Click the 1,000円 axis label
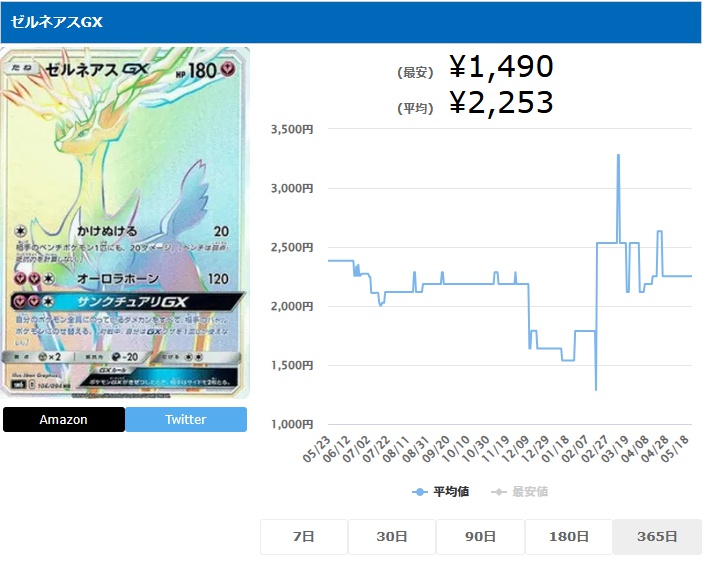703x564 pixels. coord(292,424)
